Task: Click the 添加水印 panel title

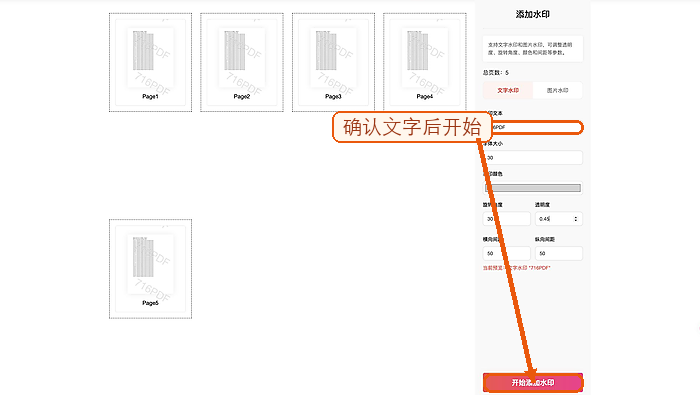Action: coord(533,14)
